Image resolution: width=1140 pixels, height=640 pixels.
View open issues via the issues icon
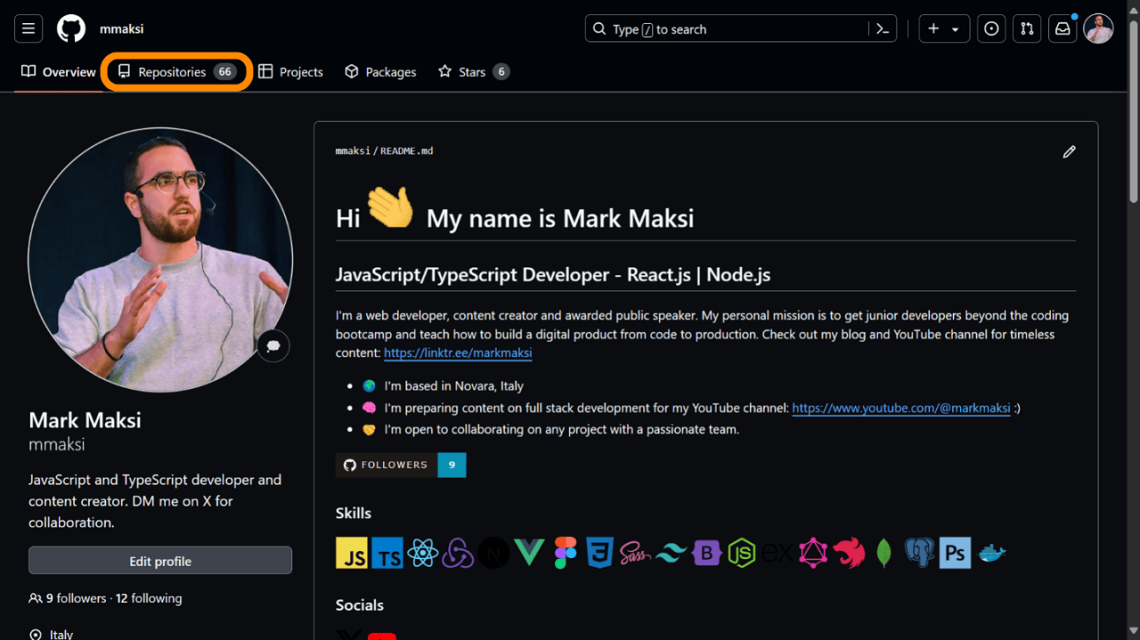click(991, 28)
